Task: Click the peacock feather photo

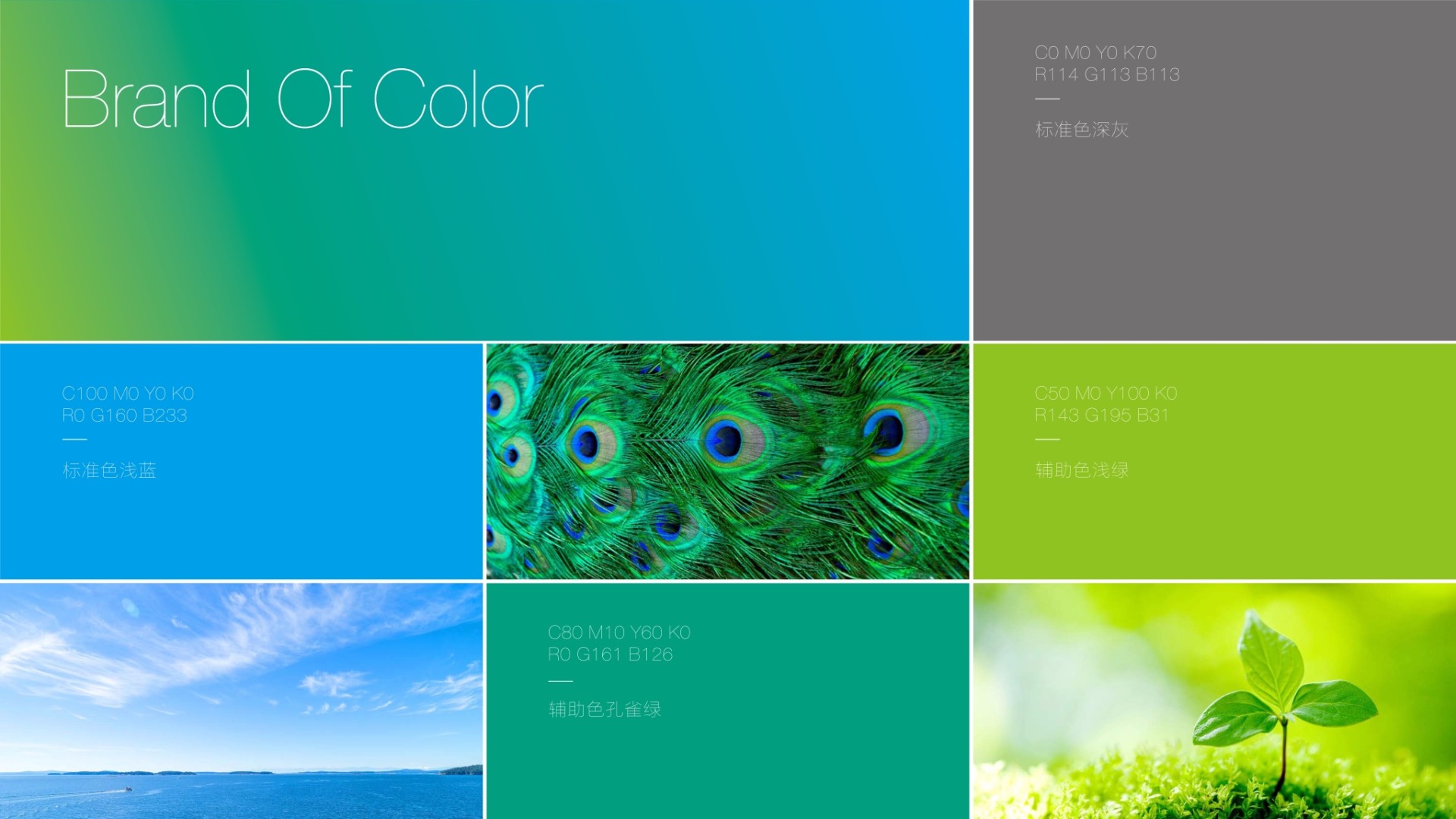Action: pyautogui.click(x=727, y=461)
